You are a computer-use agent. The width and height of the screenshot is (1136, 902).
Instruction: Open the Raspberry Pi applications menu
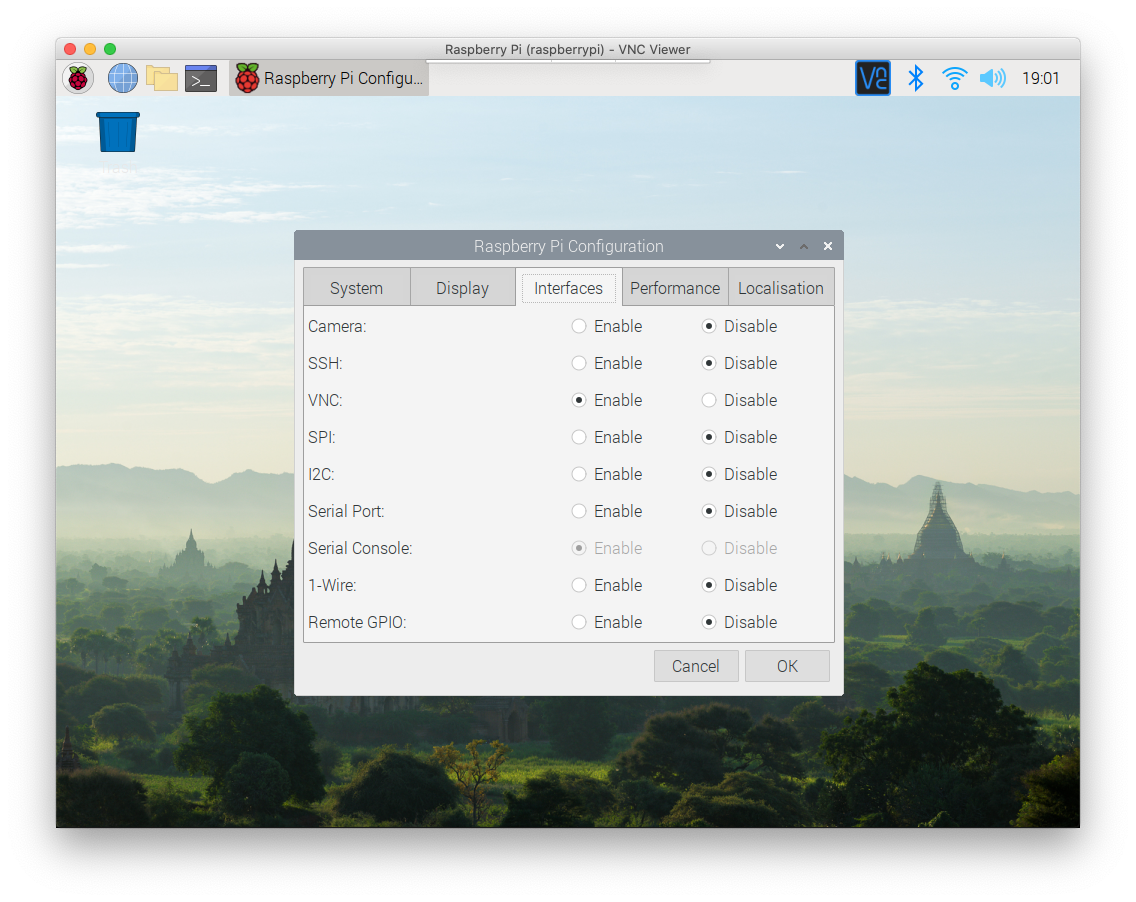coord(78,77)
